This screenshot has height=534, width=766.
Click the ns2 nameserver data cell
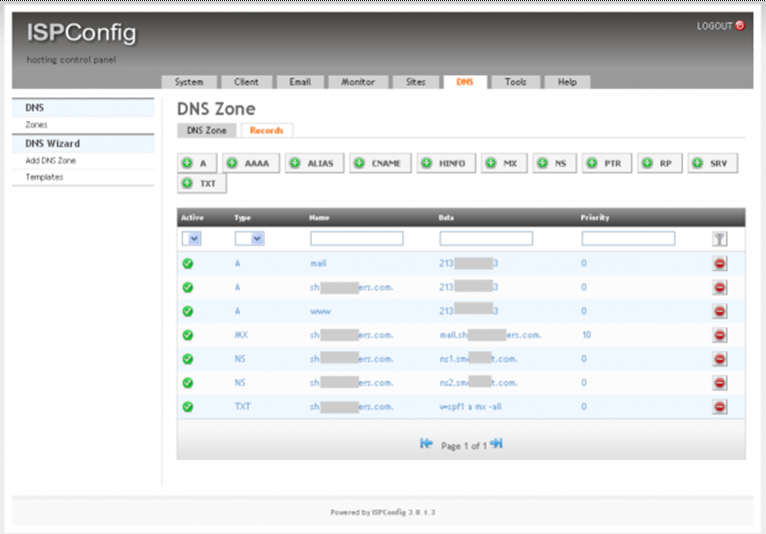tap(478, 383)
